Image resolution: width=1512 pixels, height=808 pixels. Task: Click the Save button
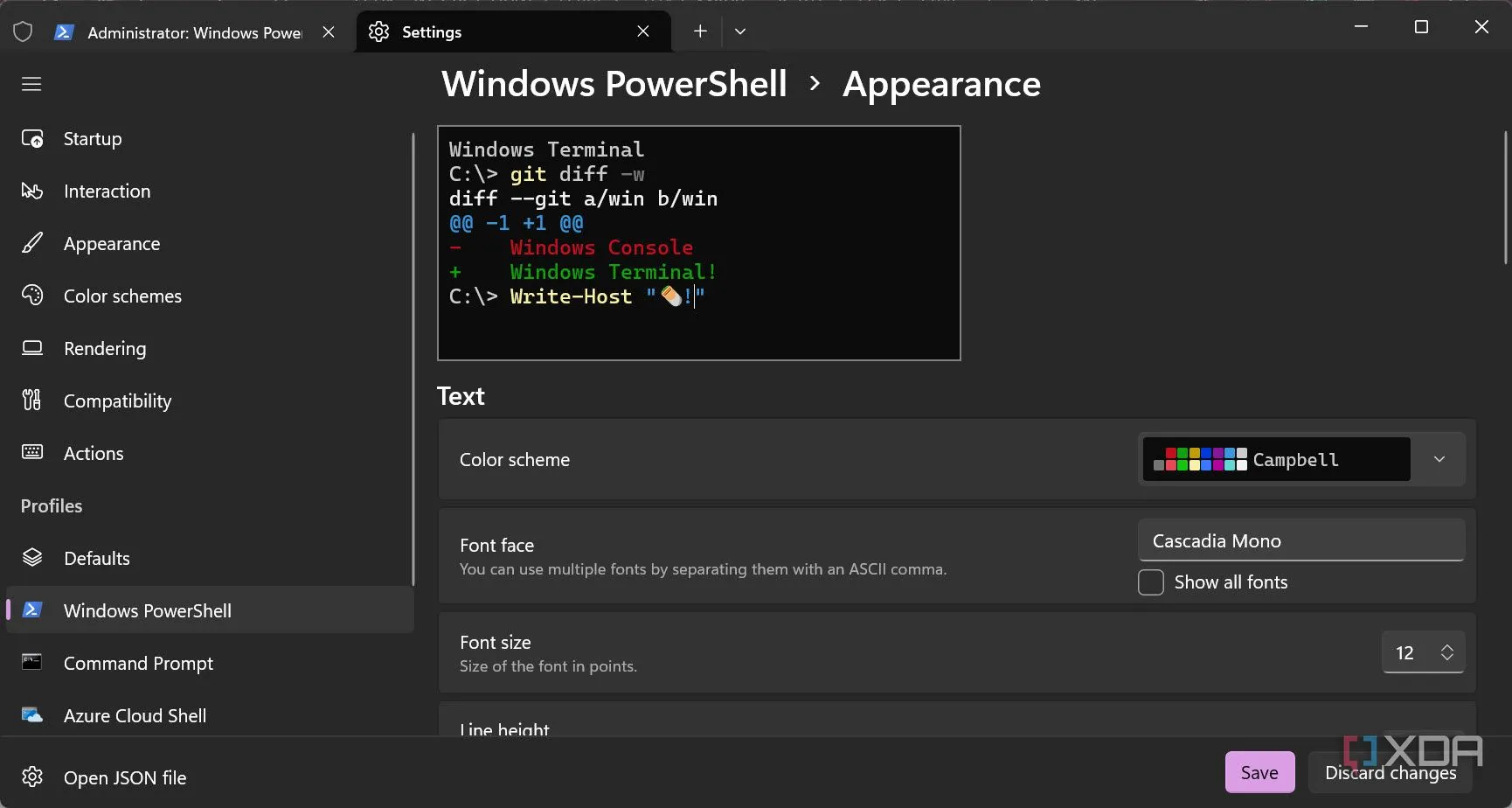[1259, 773]
